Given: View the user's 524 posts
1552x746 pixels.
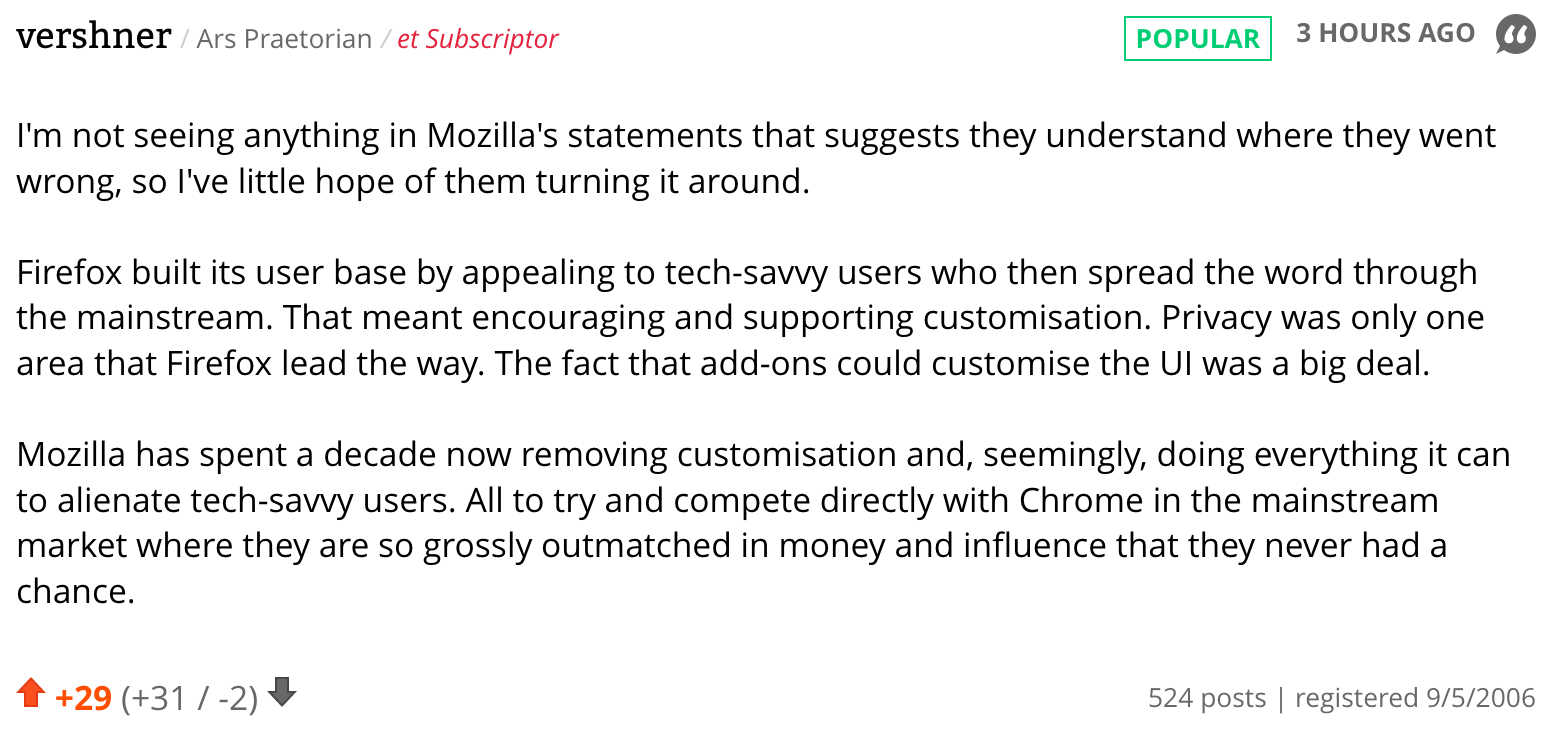Looking at the screenshot, I should pyautogui.click(x=1207, y=697).
